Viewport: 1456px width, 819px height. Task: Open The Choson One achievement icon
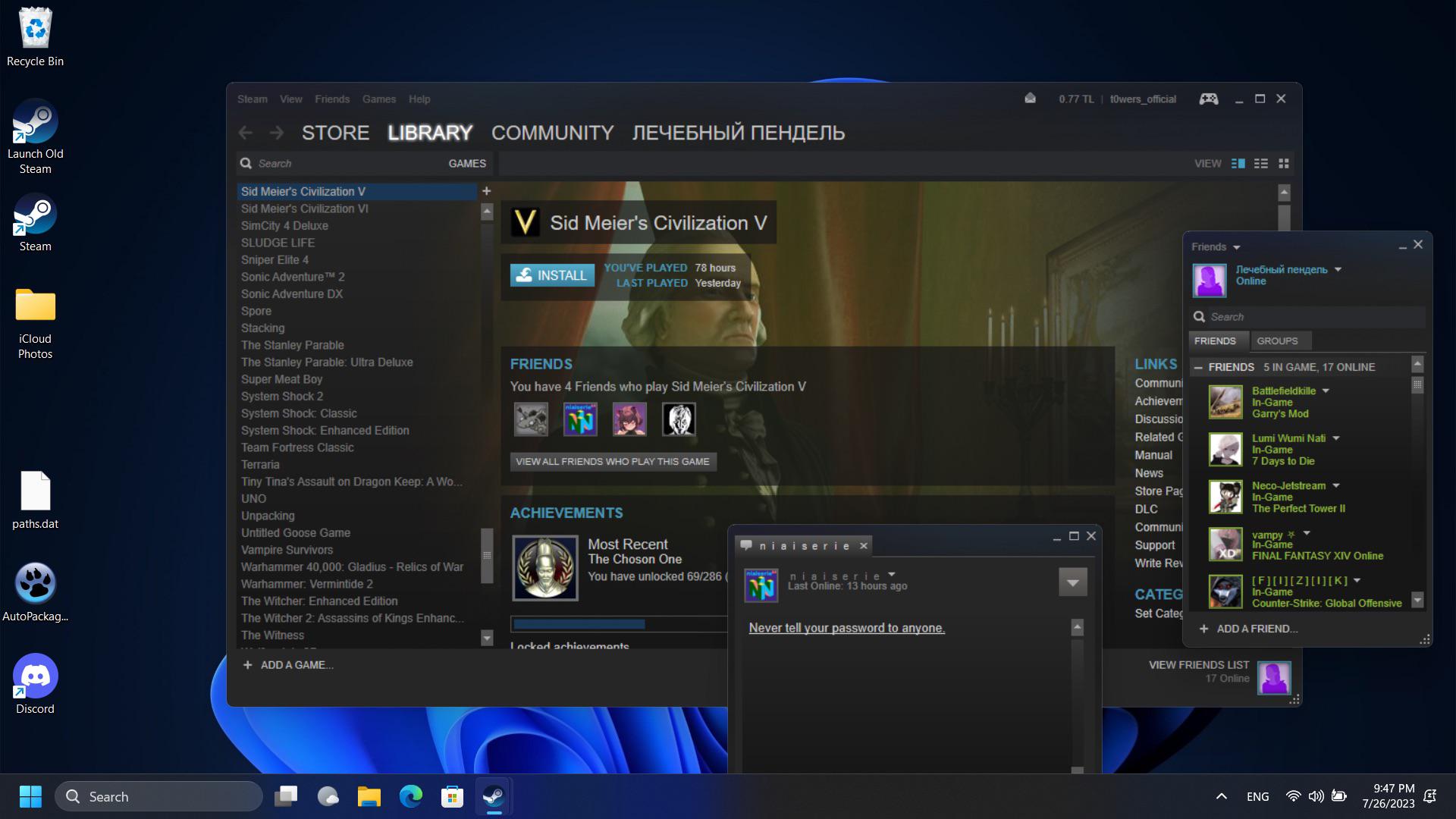pyautogui.click(x=544, y=568)
